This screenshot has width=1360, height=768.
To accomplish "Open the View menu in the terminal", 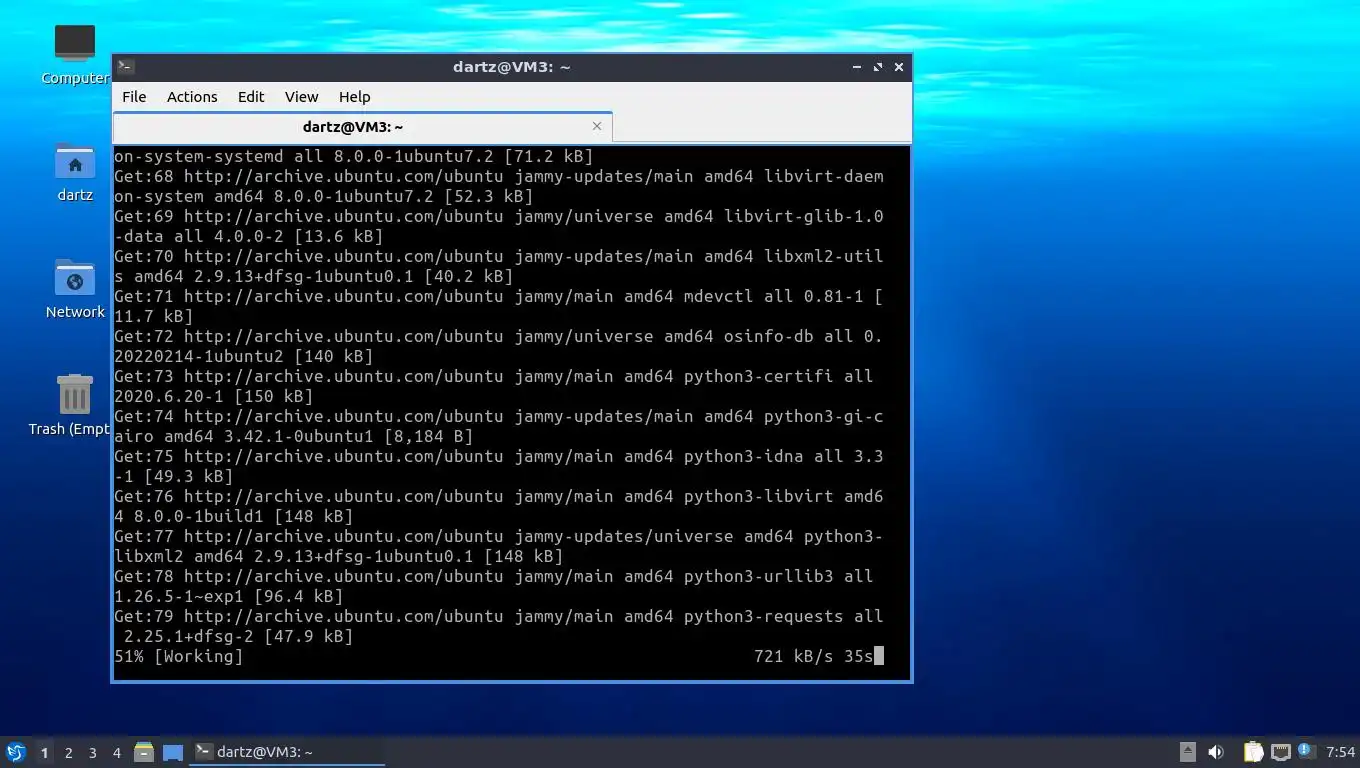I will (x=301, y=97).
